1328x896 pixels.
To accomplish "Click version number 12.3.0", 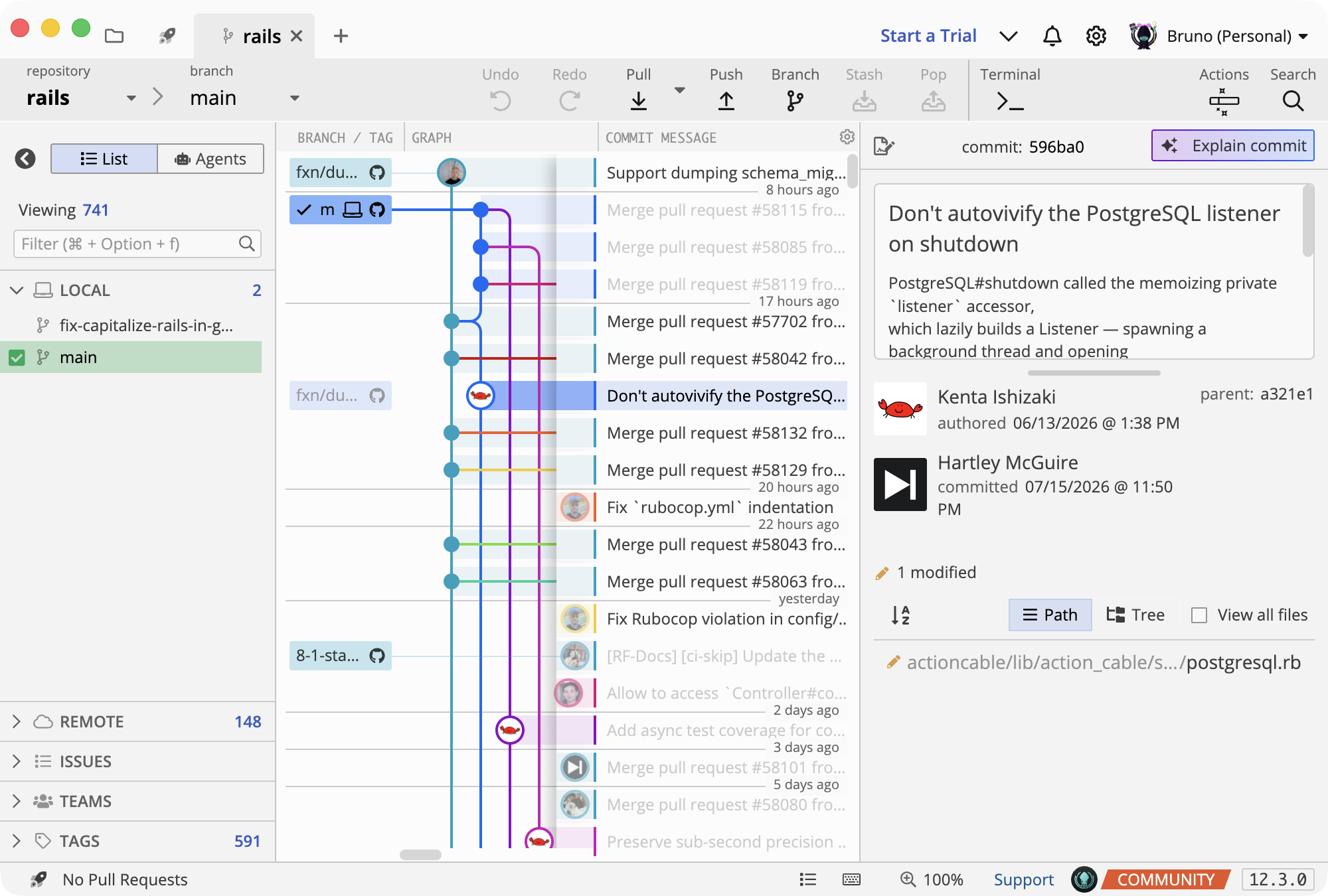I will tap(1278, 879).
